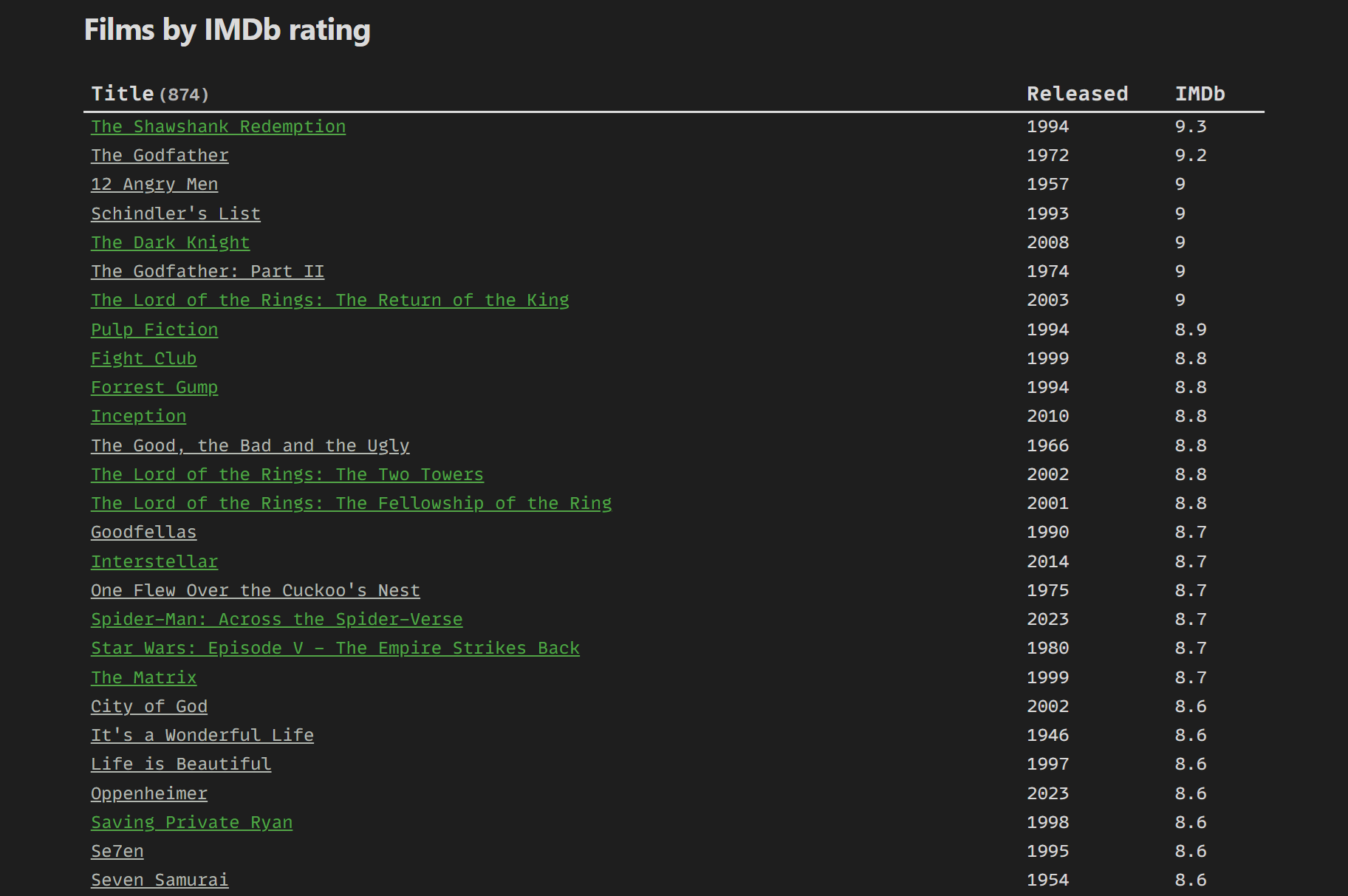
Task: Open the Saving Private Ryan link
Action: coord(192,822)
